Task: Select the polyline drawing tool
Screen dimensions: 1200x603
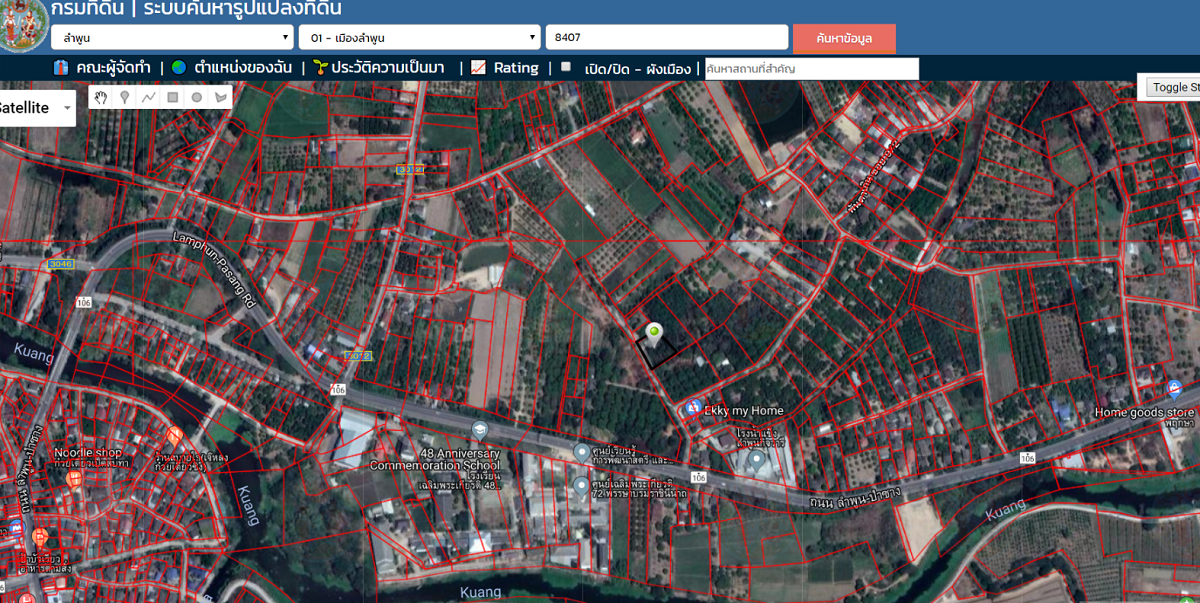Action: coord(149,97)
